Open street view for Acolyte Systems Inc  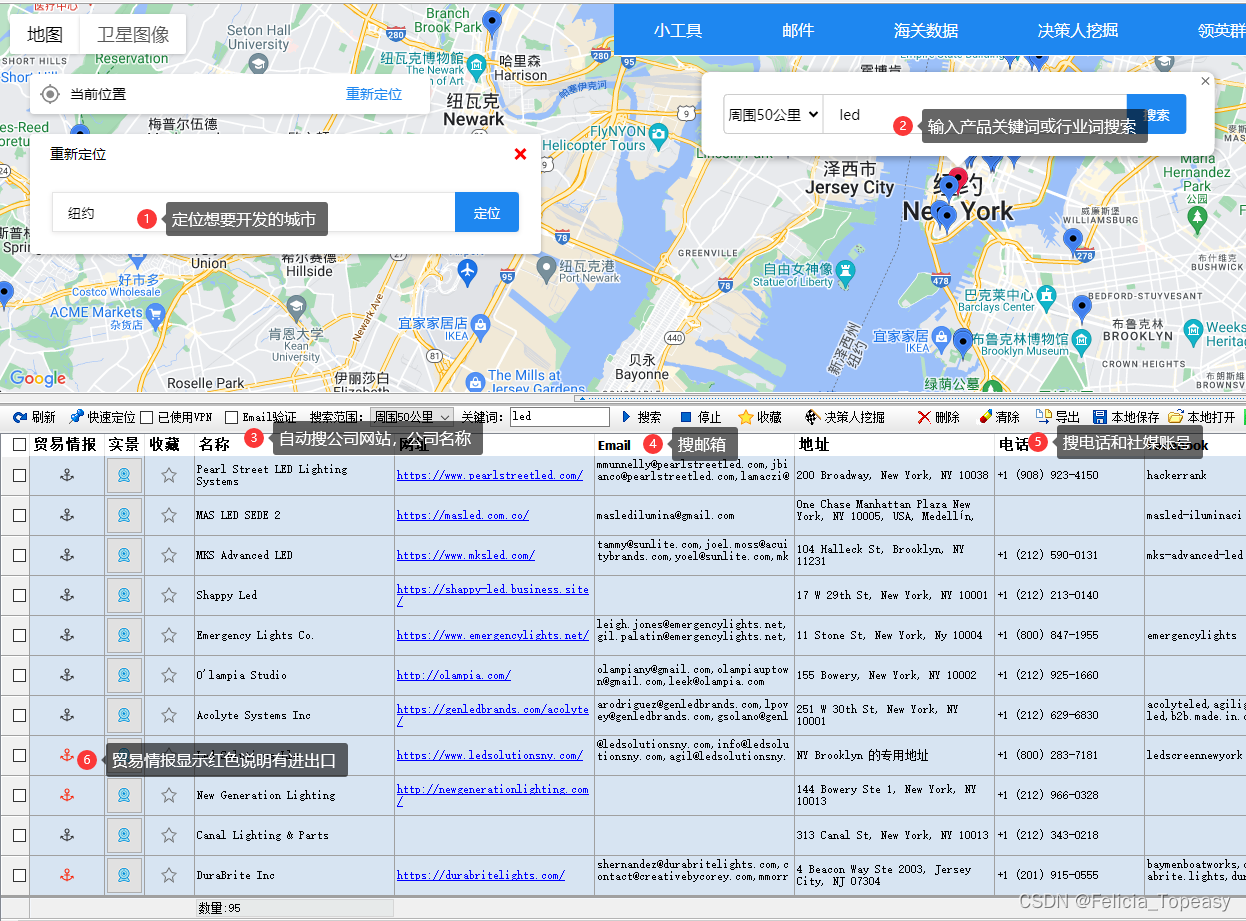point(124,715)
